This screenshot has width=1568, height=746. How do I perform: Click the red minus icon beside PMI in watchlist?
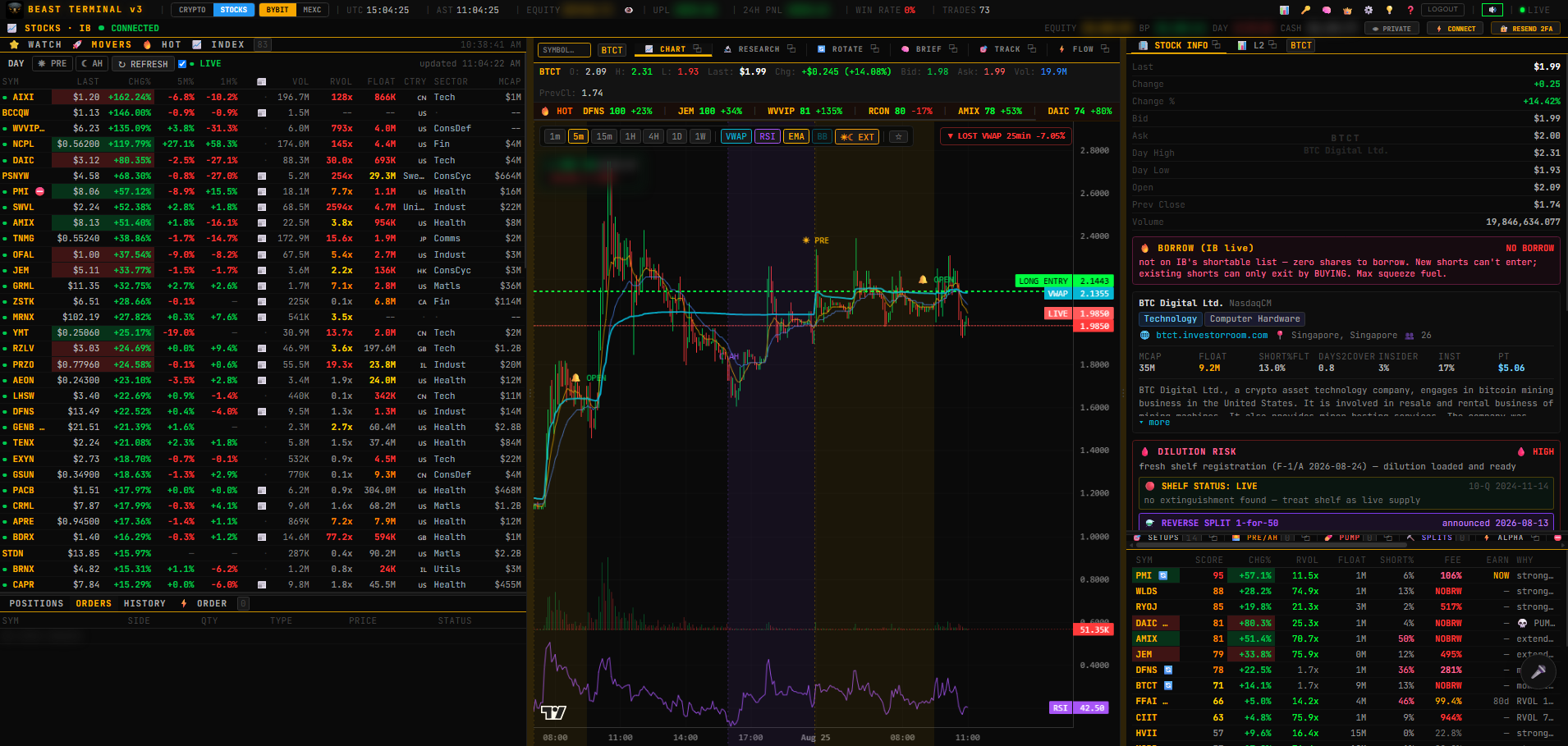(39, 191)
